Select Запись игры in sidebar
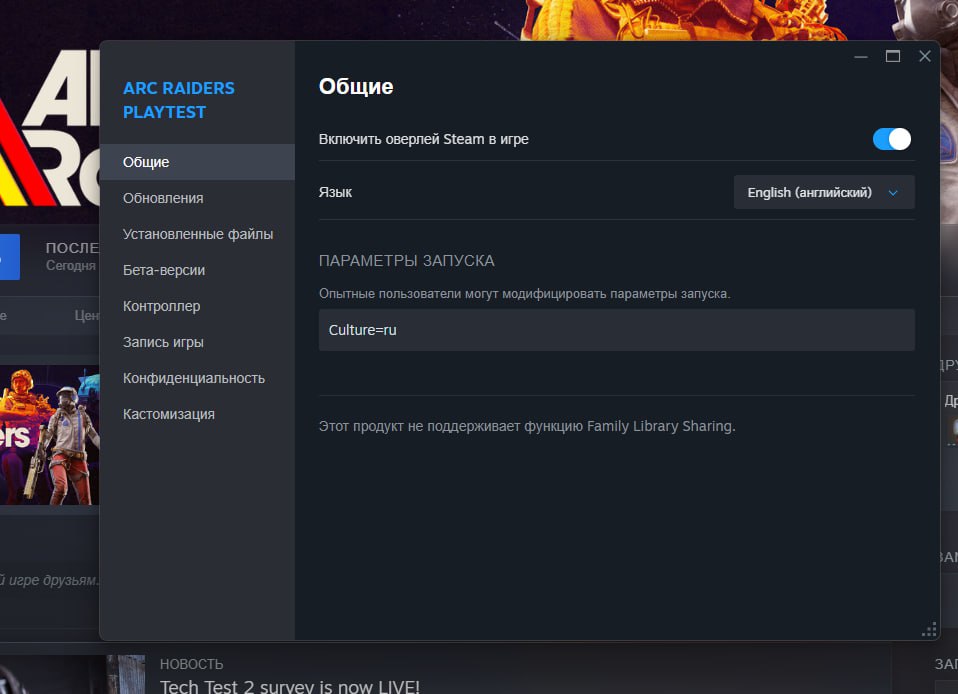Viewport: 958px width, 694px height. (163, 342)
